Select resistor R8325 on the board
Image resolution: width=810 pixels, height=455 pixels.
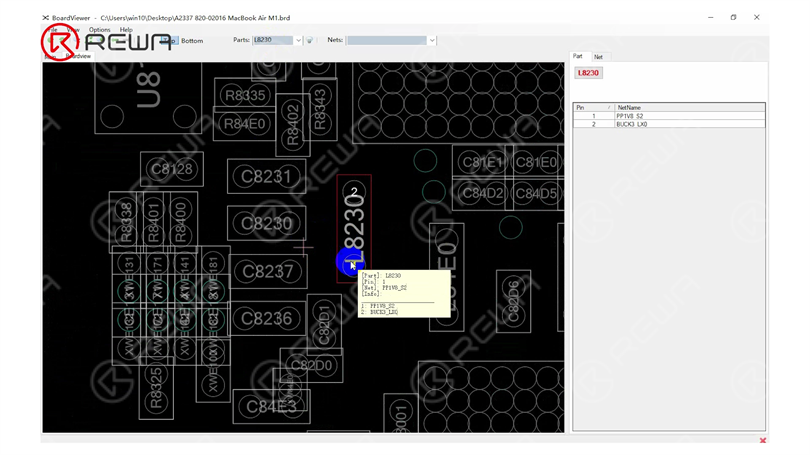(156, 387)
